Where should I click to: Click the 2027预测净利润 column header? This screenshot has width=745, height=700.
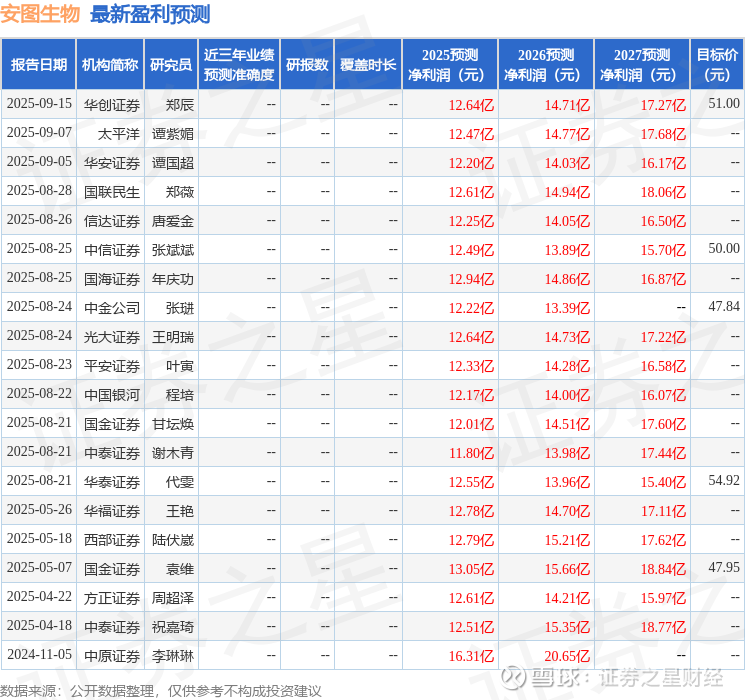click(x=642, y=65)
